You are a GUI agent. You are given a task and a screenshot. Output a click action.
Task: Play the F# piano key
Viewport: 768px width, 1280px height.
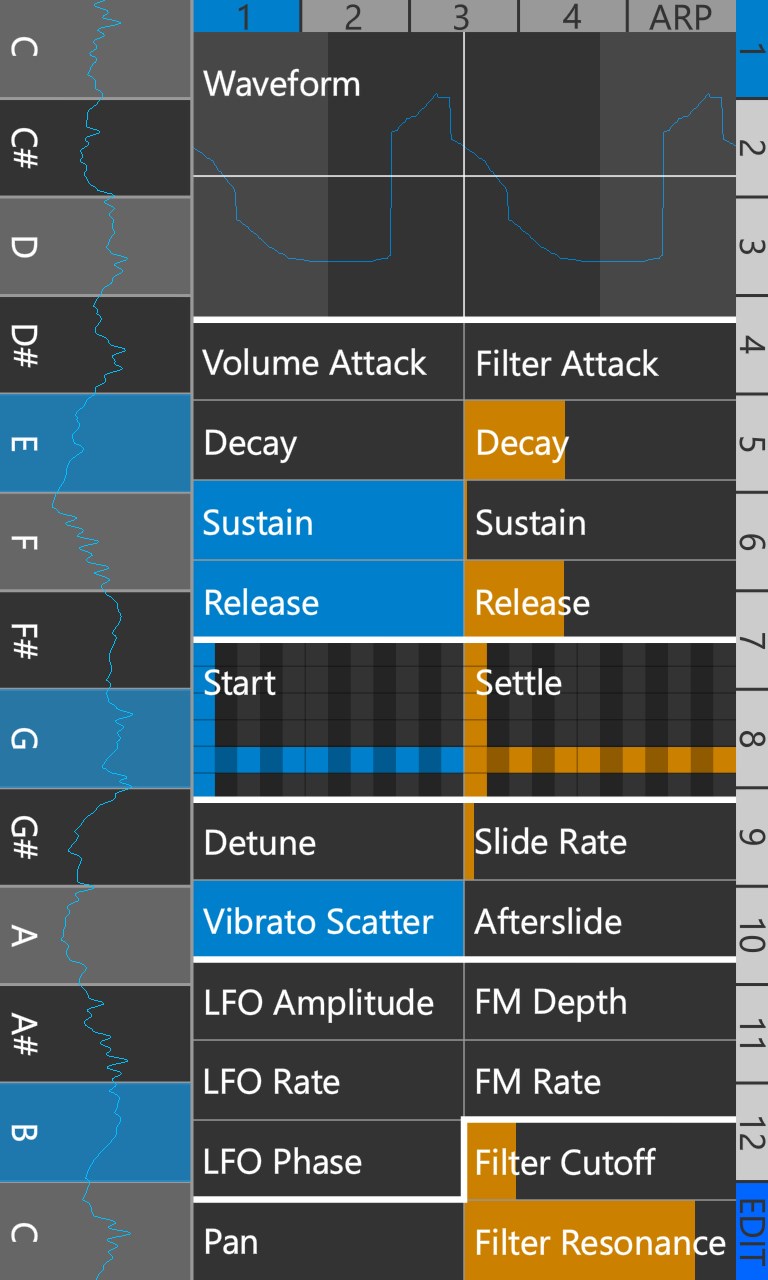[95, 639]
